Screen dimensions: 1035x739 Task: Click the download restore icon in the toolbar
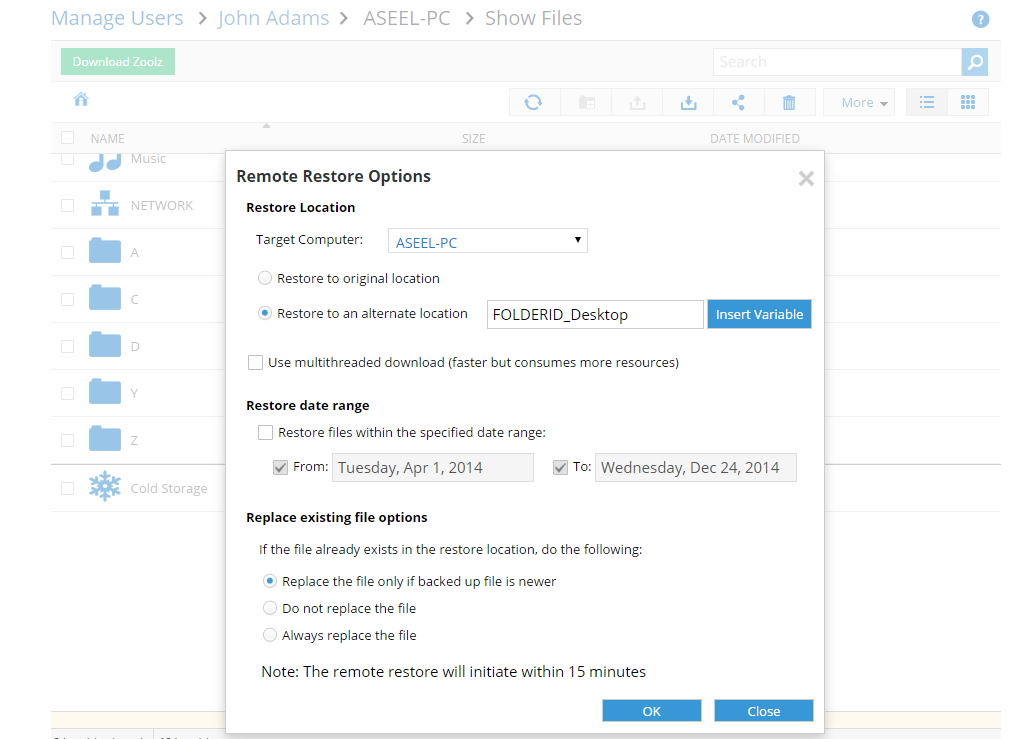[x=688, y=102]
